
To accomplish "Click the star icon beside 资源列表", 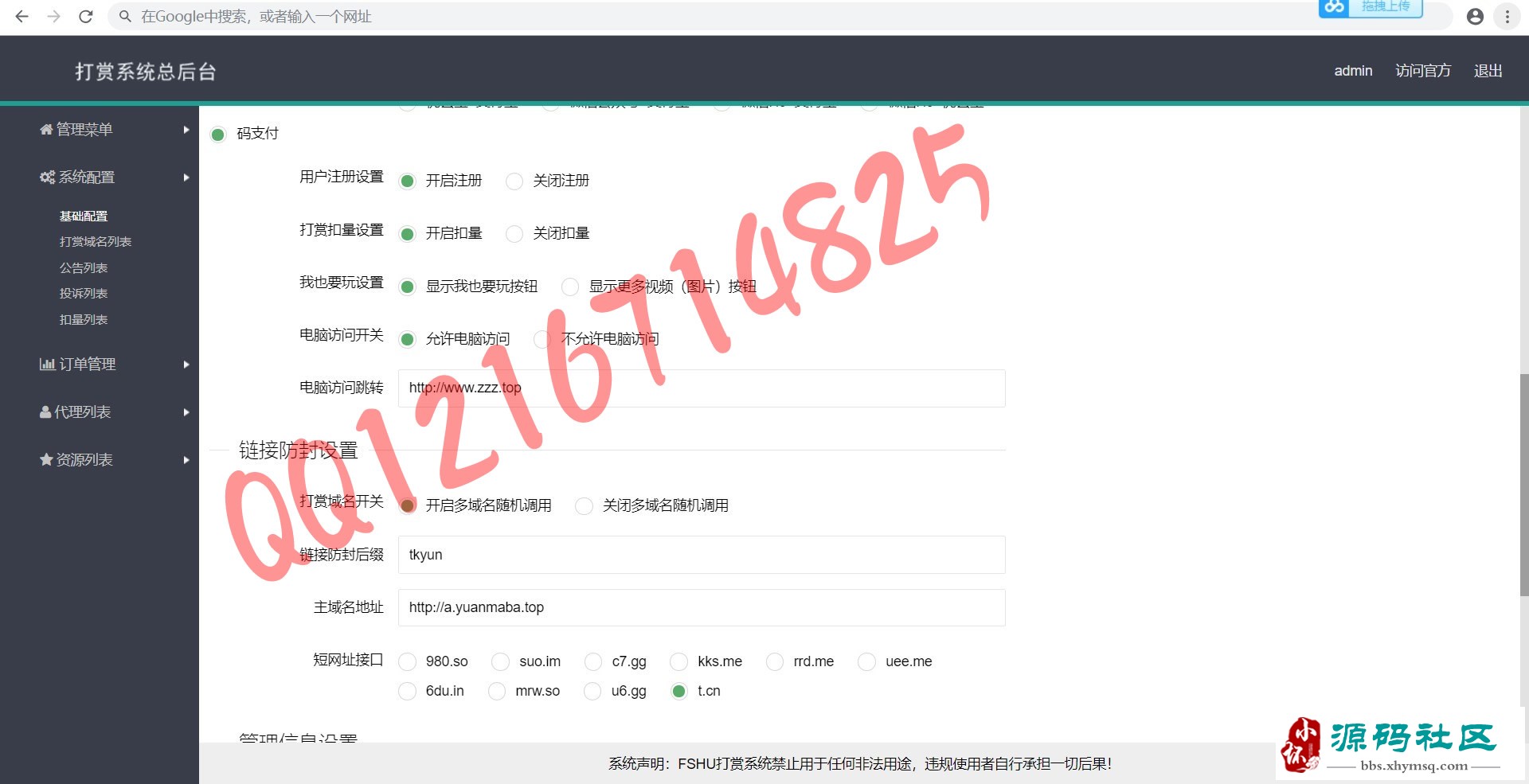I will click(46, 459).
